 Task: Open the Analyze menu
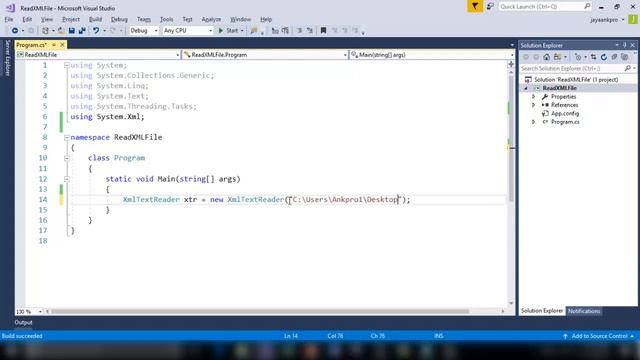pyautogui.click(x=211, y=19)
